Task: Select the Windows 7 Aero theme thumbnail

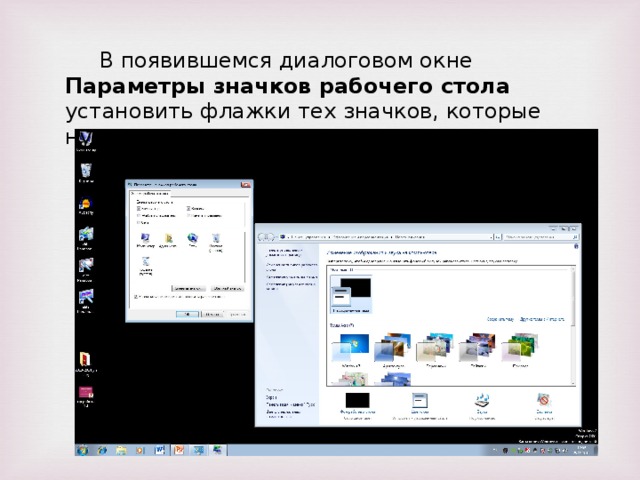Action: pyautogui.click(x=350, y=348)
